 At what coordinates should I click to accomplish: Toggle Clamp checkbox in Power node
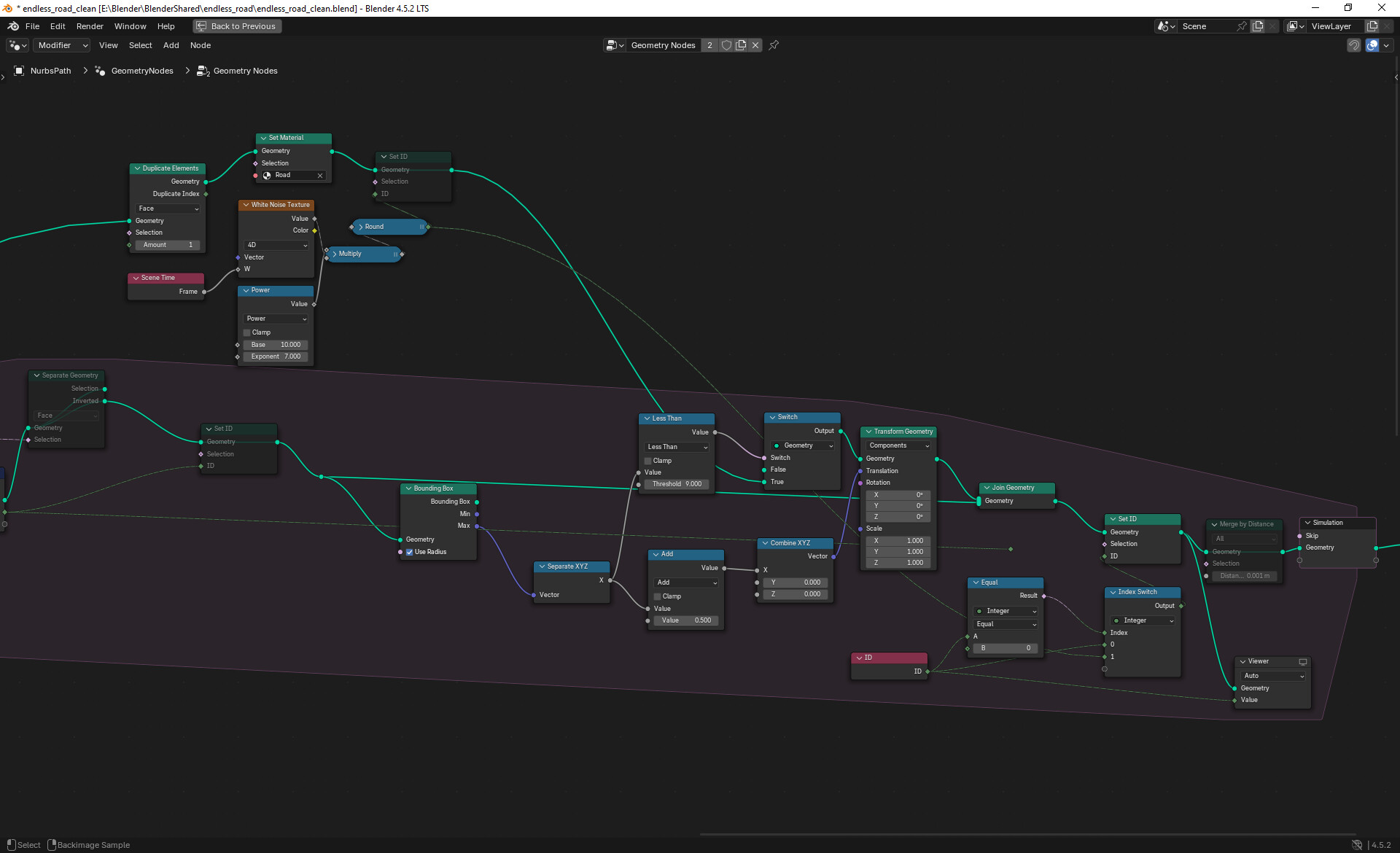(x=247, y=332)
